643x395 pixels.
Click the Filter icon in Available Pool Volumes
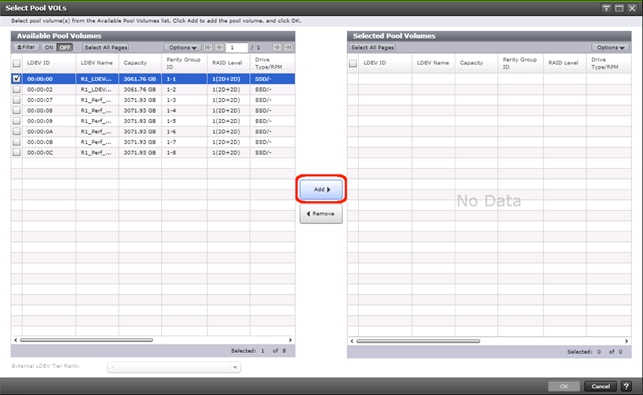tap(26, 48)
